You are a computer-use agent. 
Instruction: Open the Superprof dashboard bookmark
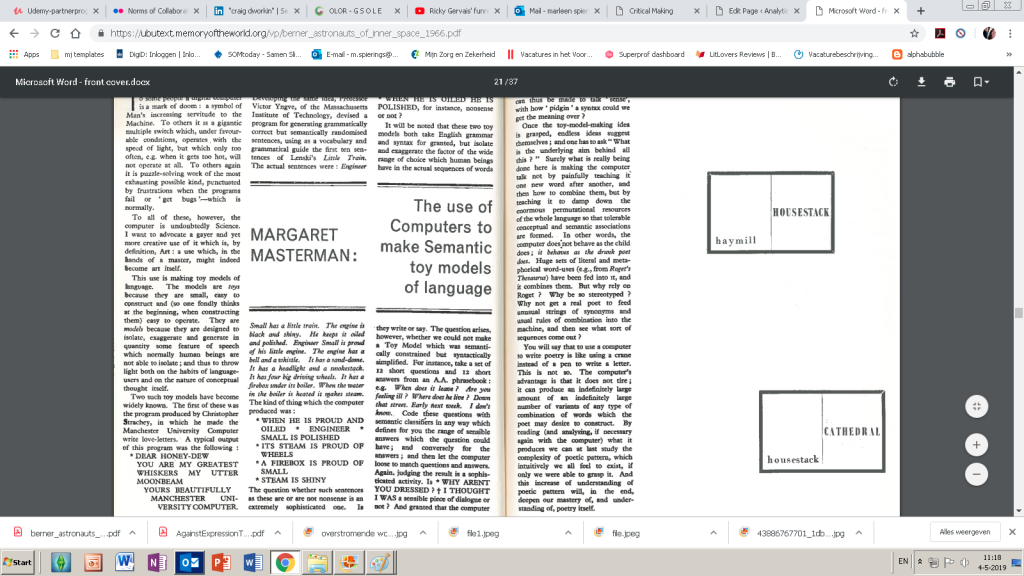click(x=645, y=54)
